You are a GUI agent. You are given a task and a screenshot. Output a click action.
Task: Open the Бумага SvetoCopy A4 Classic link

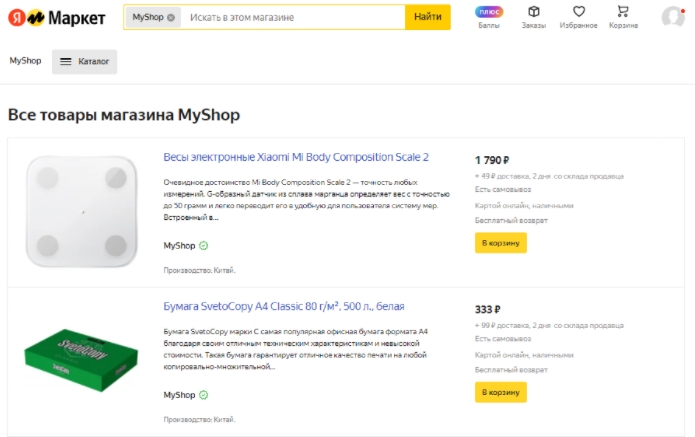coord(284,306)
